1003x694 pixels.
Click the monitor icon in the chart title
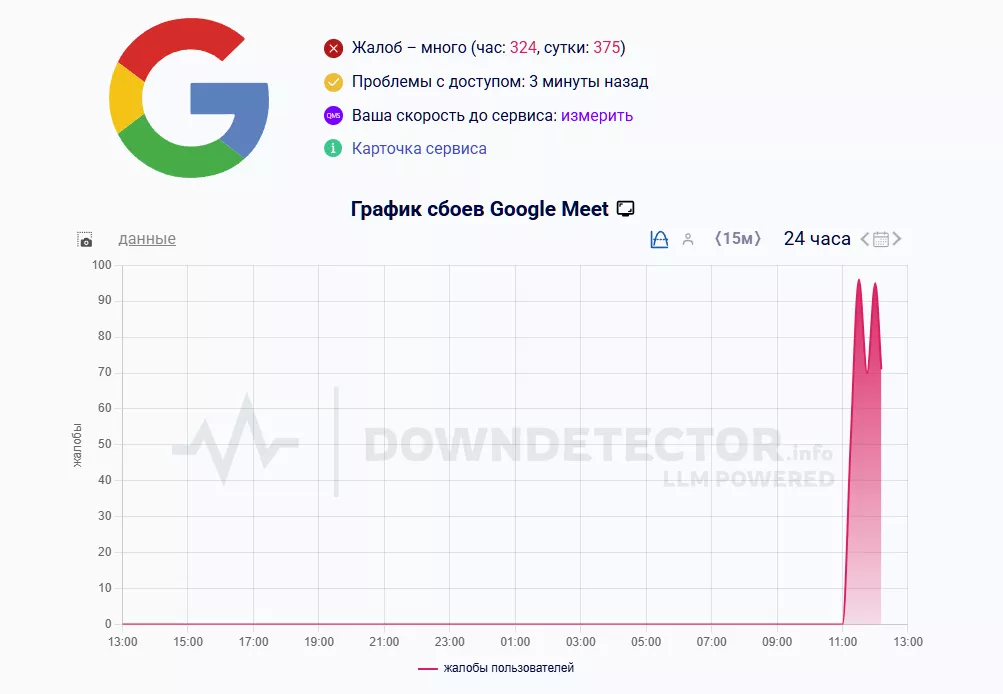click(x=626, y=208)
